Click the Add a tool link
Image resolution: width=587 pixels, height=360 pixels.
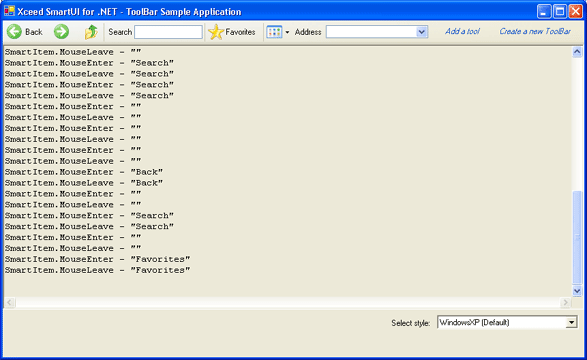point(462,31)
